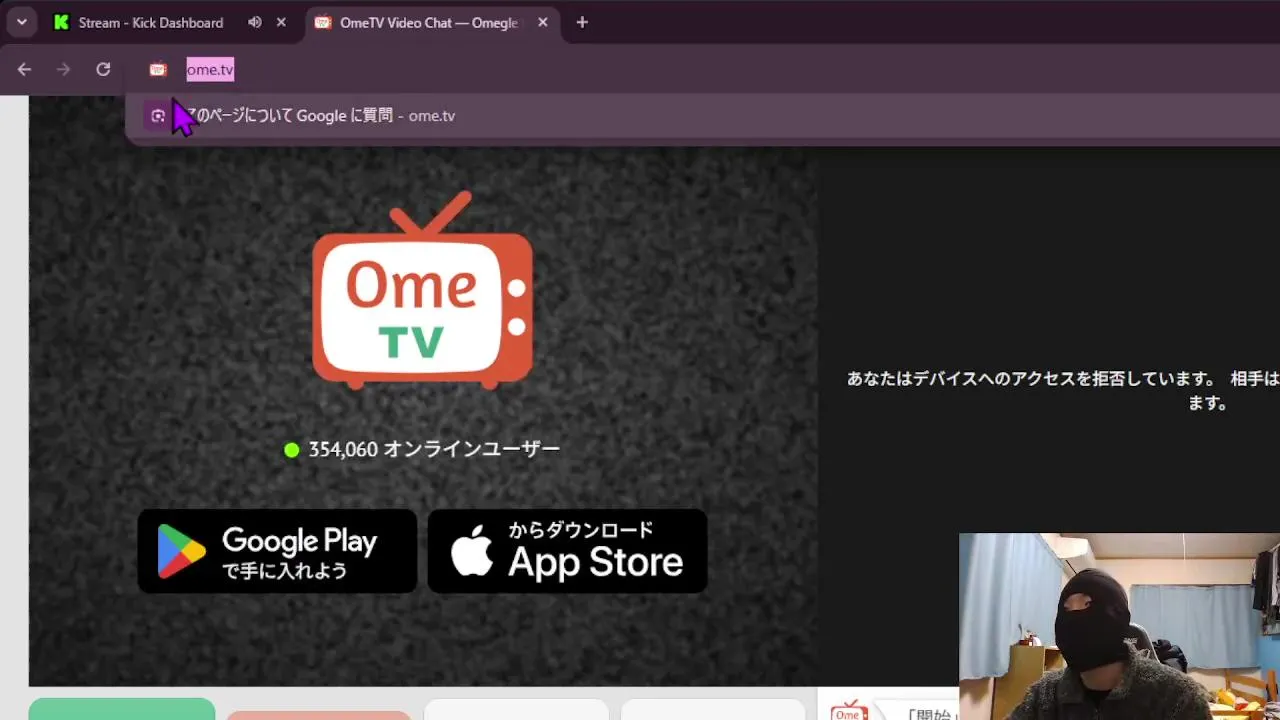Image resolution: width=1280 pixels, height=720 pixels.
Task: Go back to the previous page
Action: click(24, 69)
